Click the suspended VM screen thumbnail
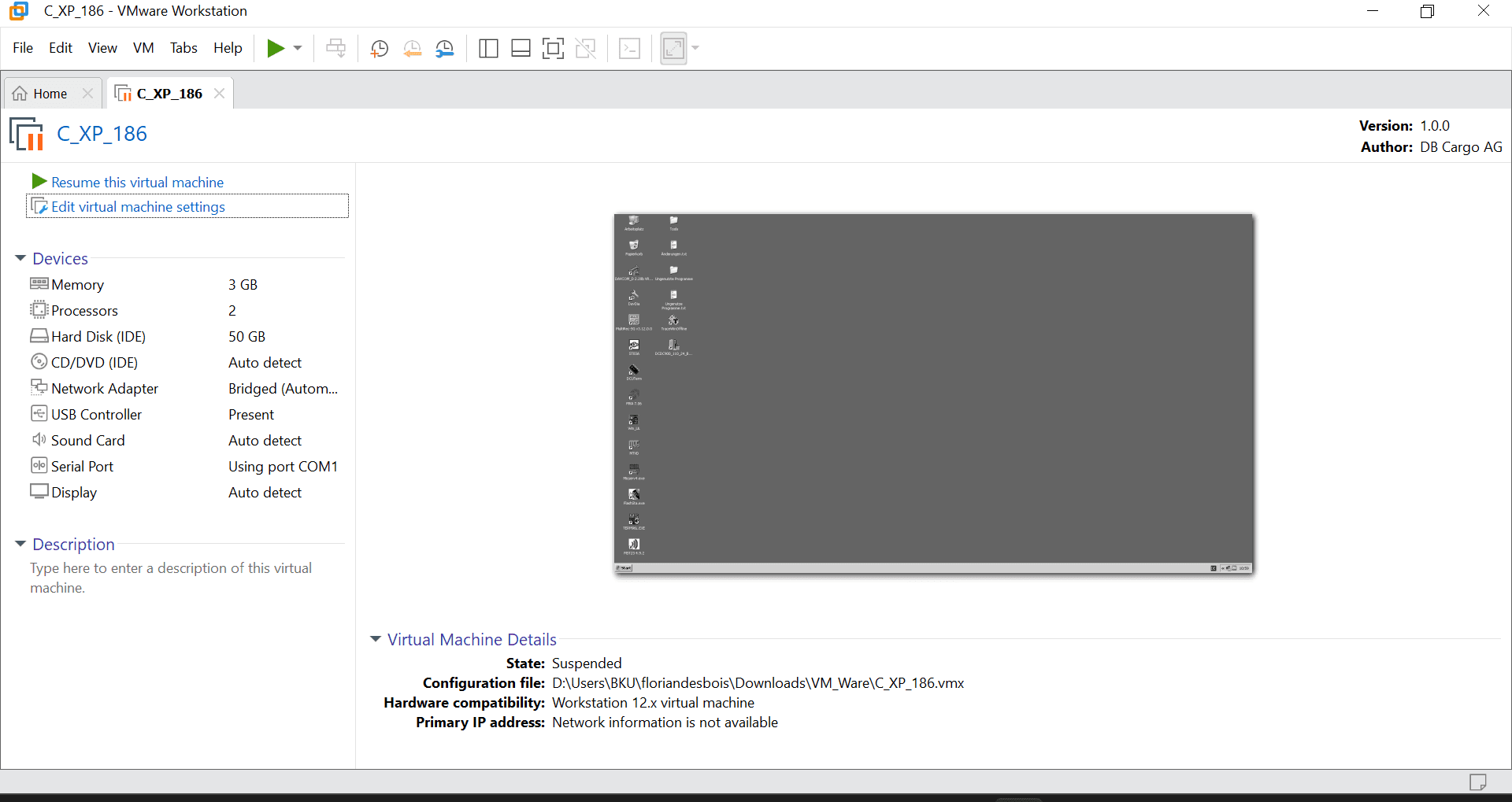 point(933,393)
